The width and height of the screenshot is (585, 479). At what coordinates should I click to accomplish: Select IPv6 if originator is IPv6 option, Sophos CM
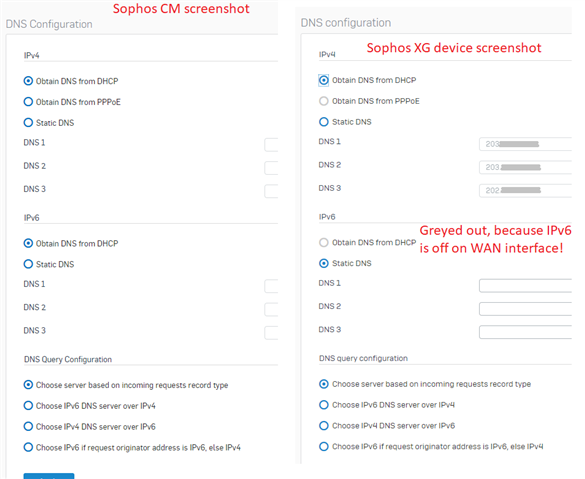(28, 447)
